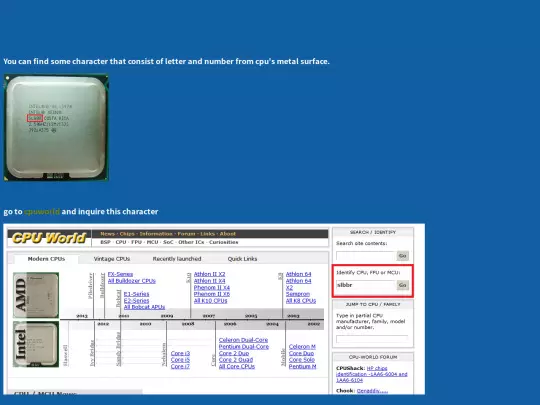
Task: Click the Intel processor thumbnail
Action: click(x=36, y=344)
